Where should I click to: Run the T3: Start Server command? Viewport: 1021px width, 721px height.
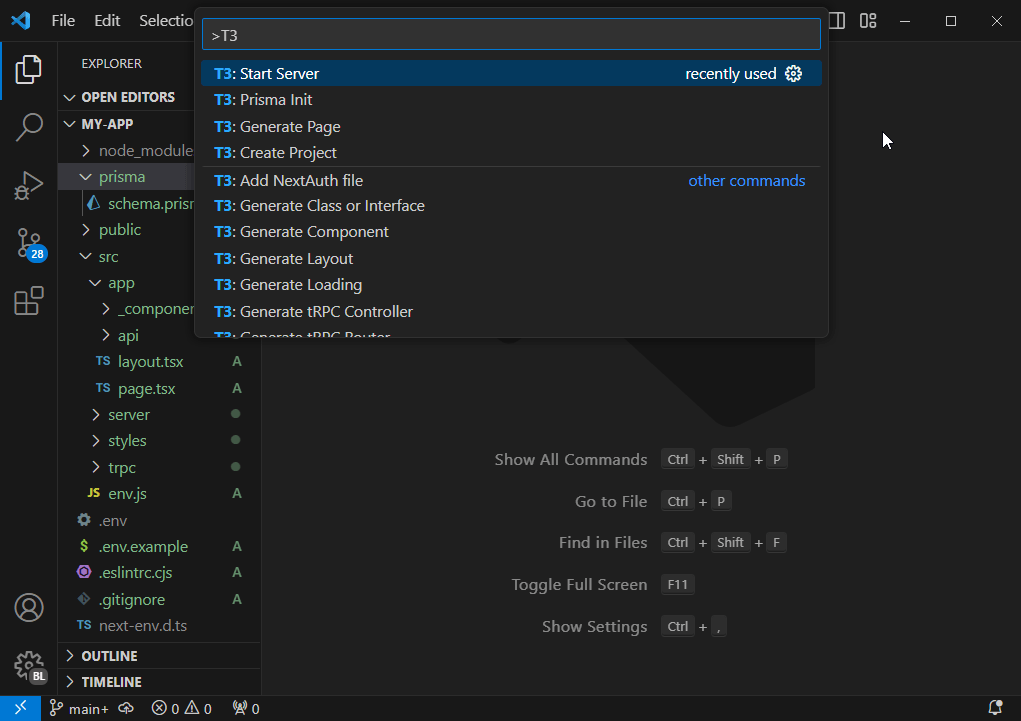511,74
